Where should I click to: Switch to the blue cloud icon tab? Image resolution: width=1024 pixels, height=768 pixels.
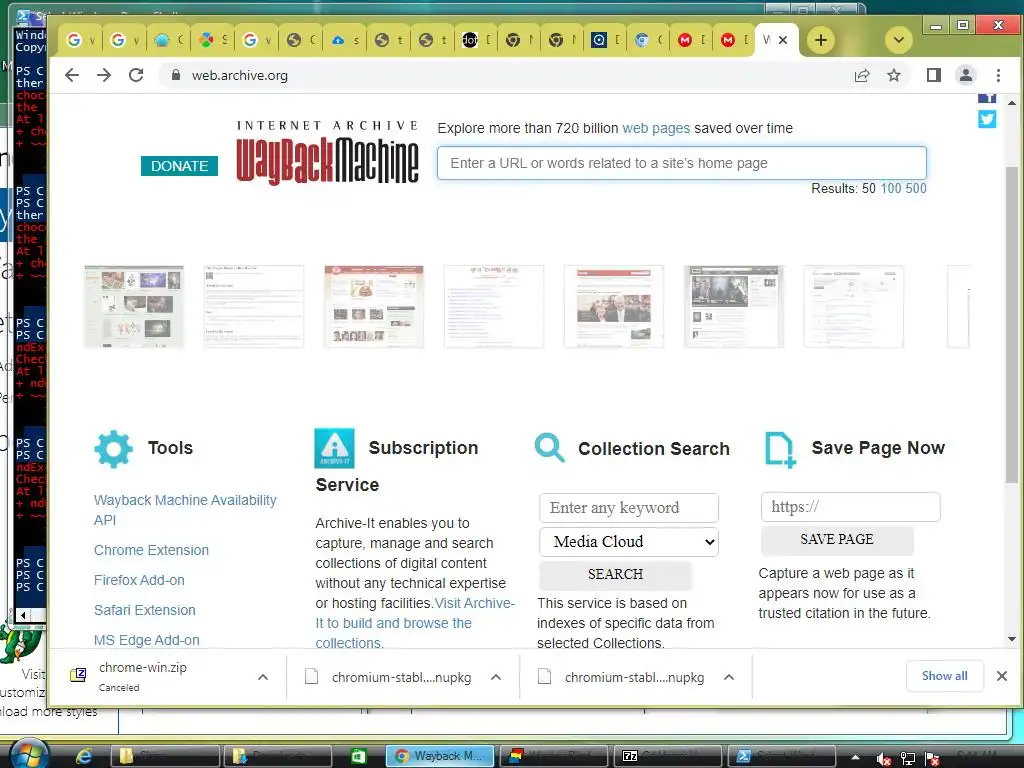tap(345, 40)
